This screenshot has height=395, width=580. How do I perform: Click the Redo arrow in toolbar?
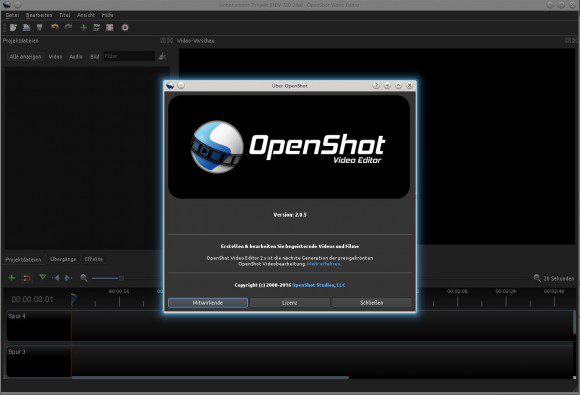(x=68, y=27)
